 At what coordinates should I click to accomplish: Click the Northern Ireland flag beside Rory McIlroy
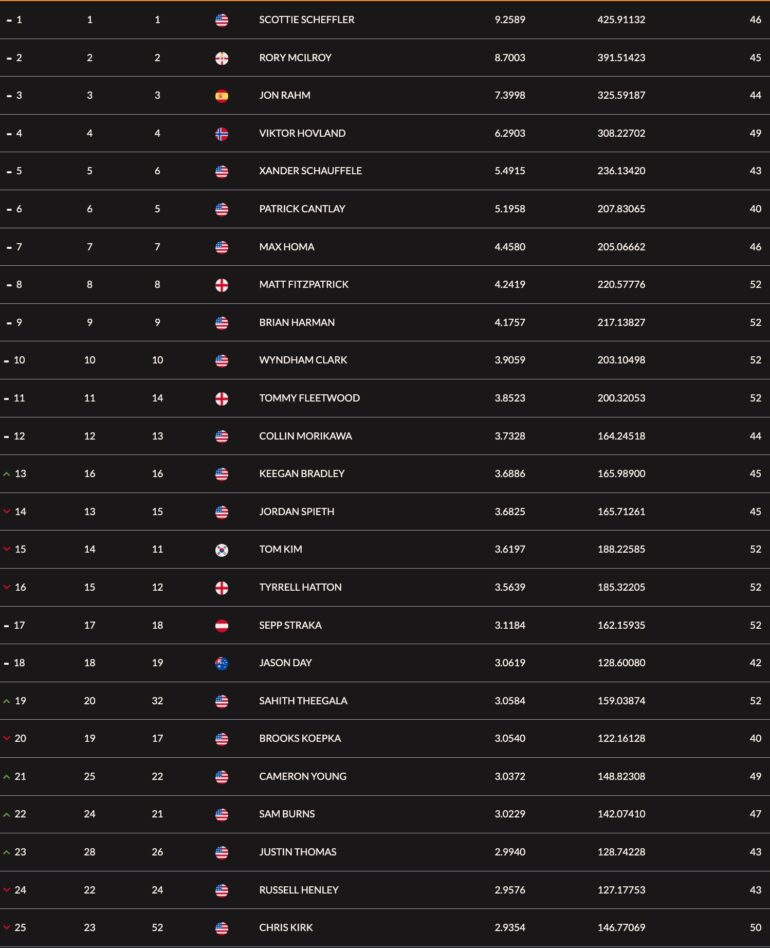tap(222, 58)
